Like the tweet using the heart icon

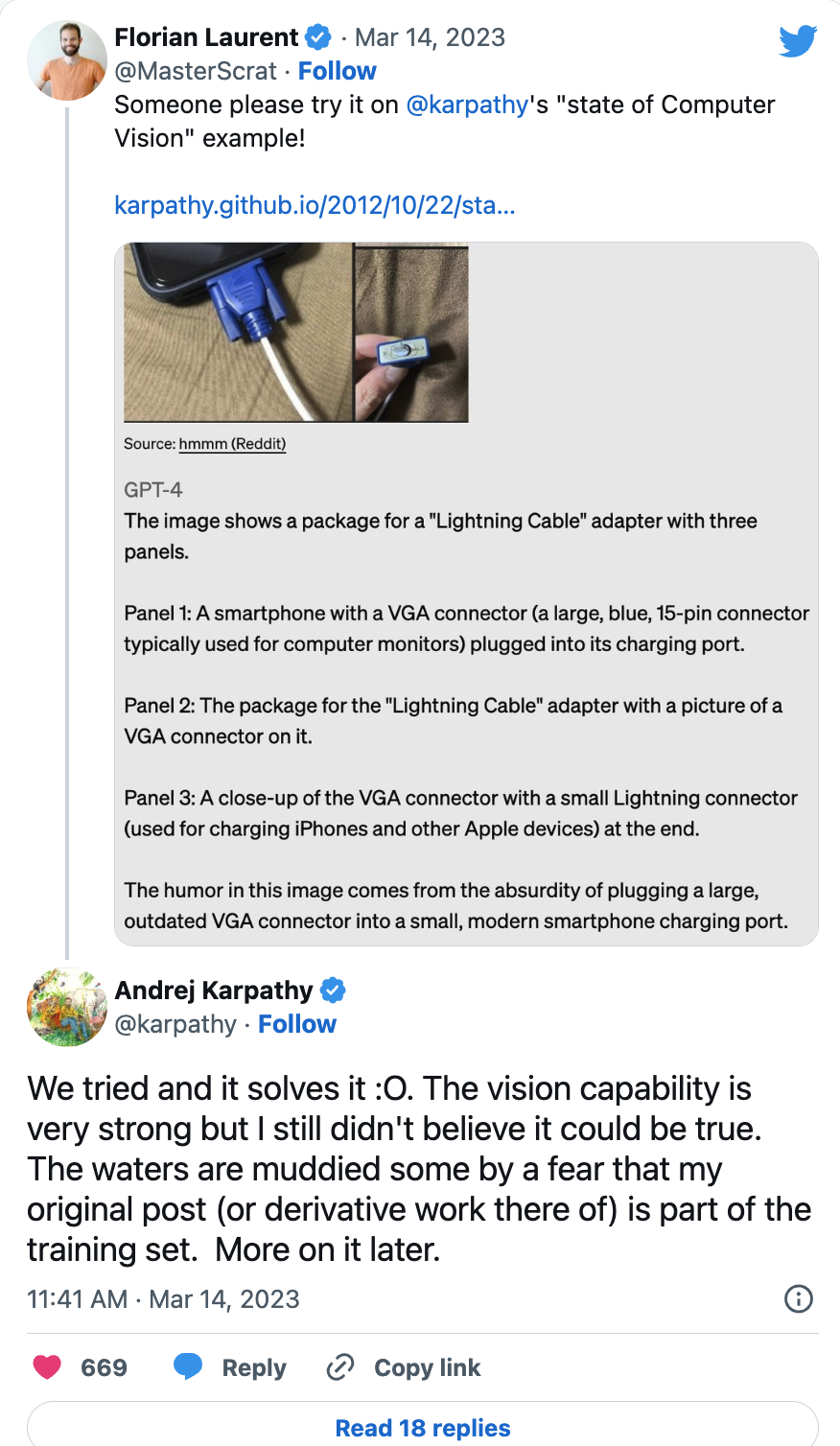click(45, 1367)
